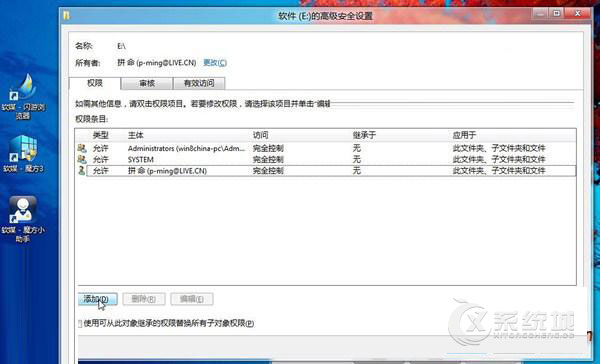The height and width of the screenshot is (364, 600).
Task: Open 软媒 - 魔方小助手 desktop shortcut
Action: point(23,219)
